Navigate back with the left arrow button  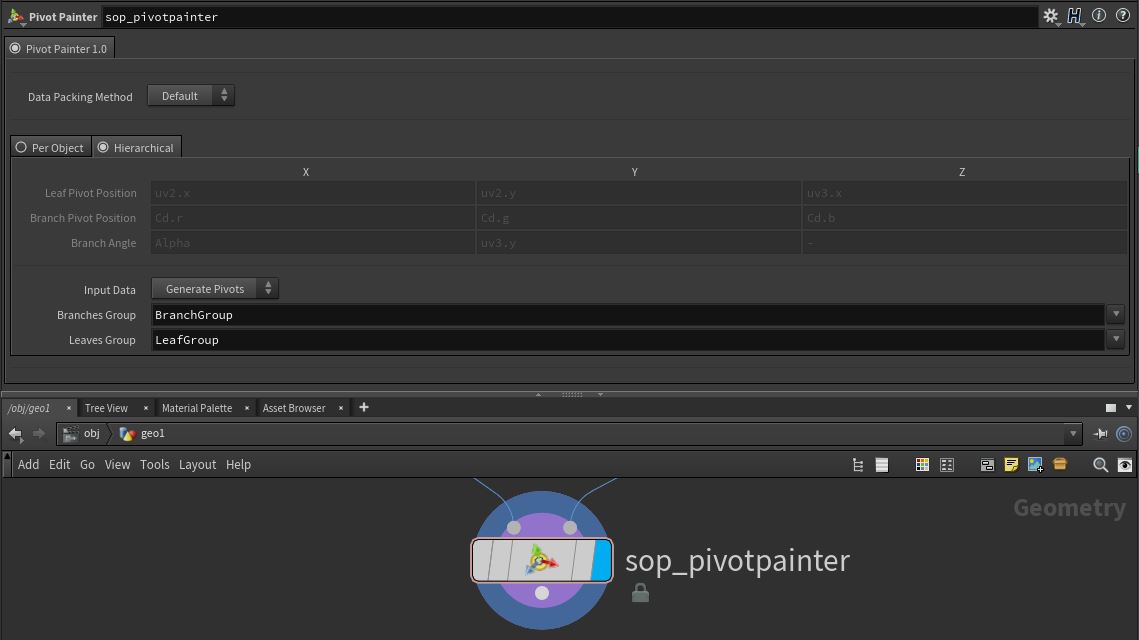coord(15,434)
